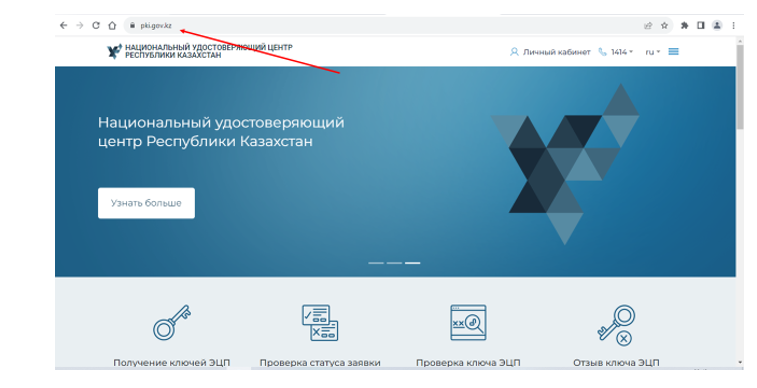This screenshot has width=757, height=388.
Task: Open the browser three-dot menu
Action: [733, 26]
